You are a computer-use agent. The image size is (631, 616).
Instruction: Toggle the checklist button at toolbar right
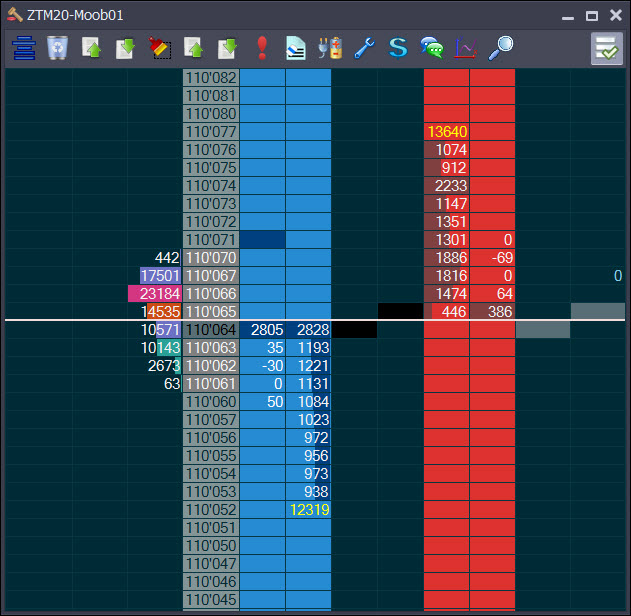(x=606, y=48)
